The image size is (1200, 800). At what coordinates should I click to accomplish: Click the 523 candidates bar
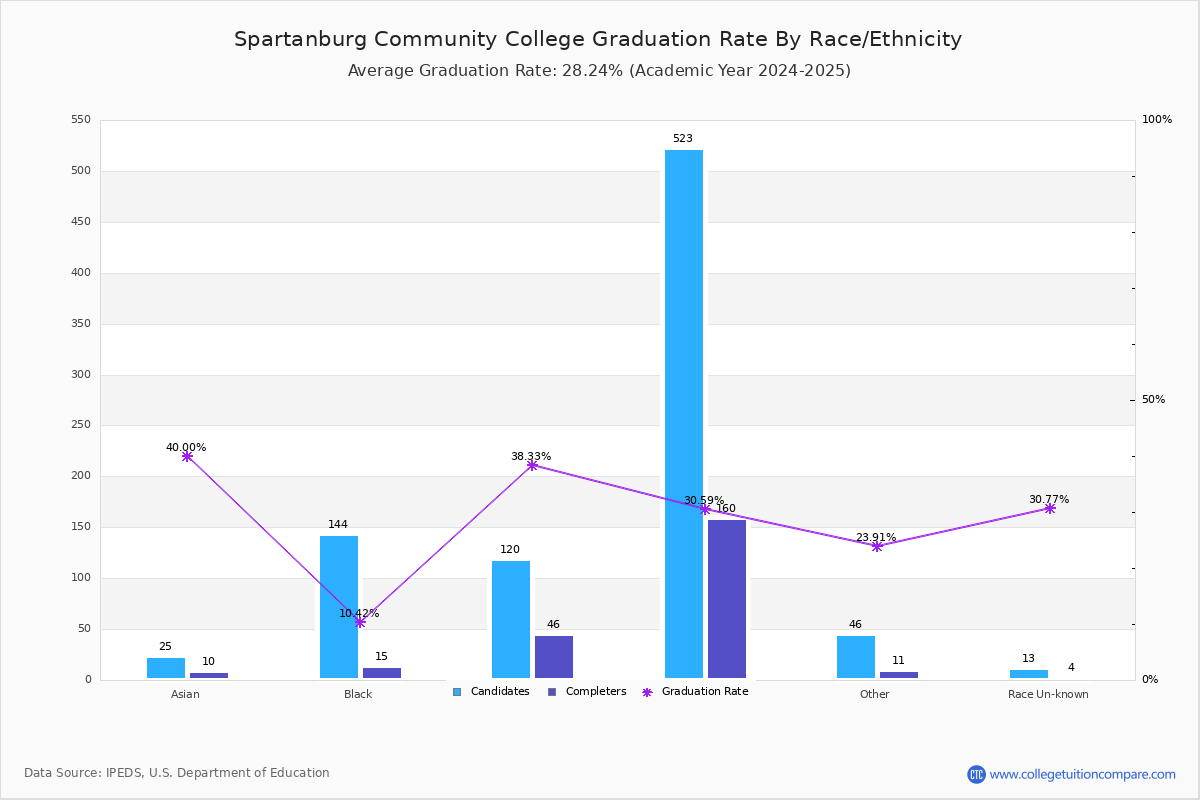tap(684, 414)
